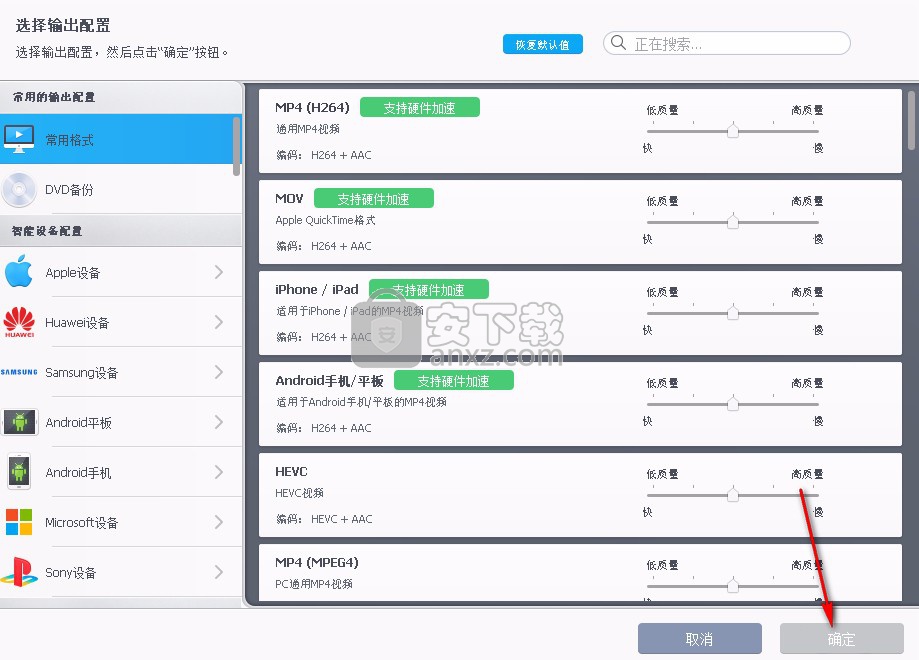Click the PC通用MP4视频 description
The width and height of the screenshot is (919, 660).
pos(314,584)
